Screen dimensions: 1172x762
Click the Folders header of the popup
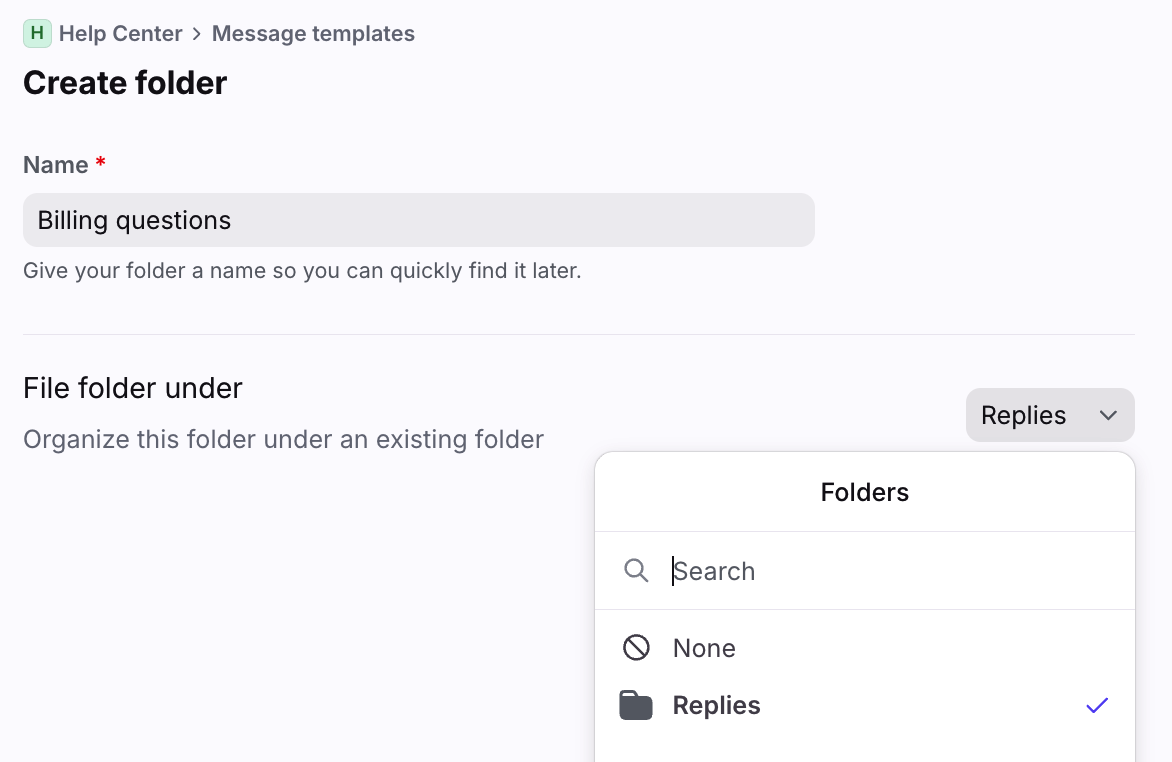[864, 492]
